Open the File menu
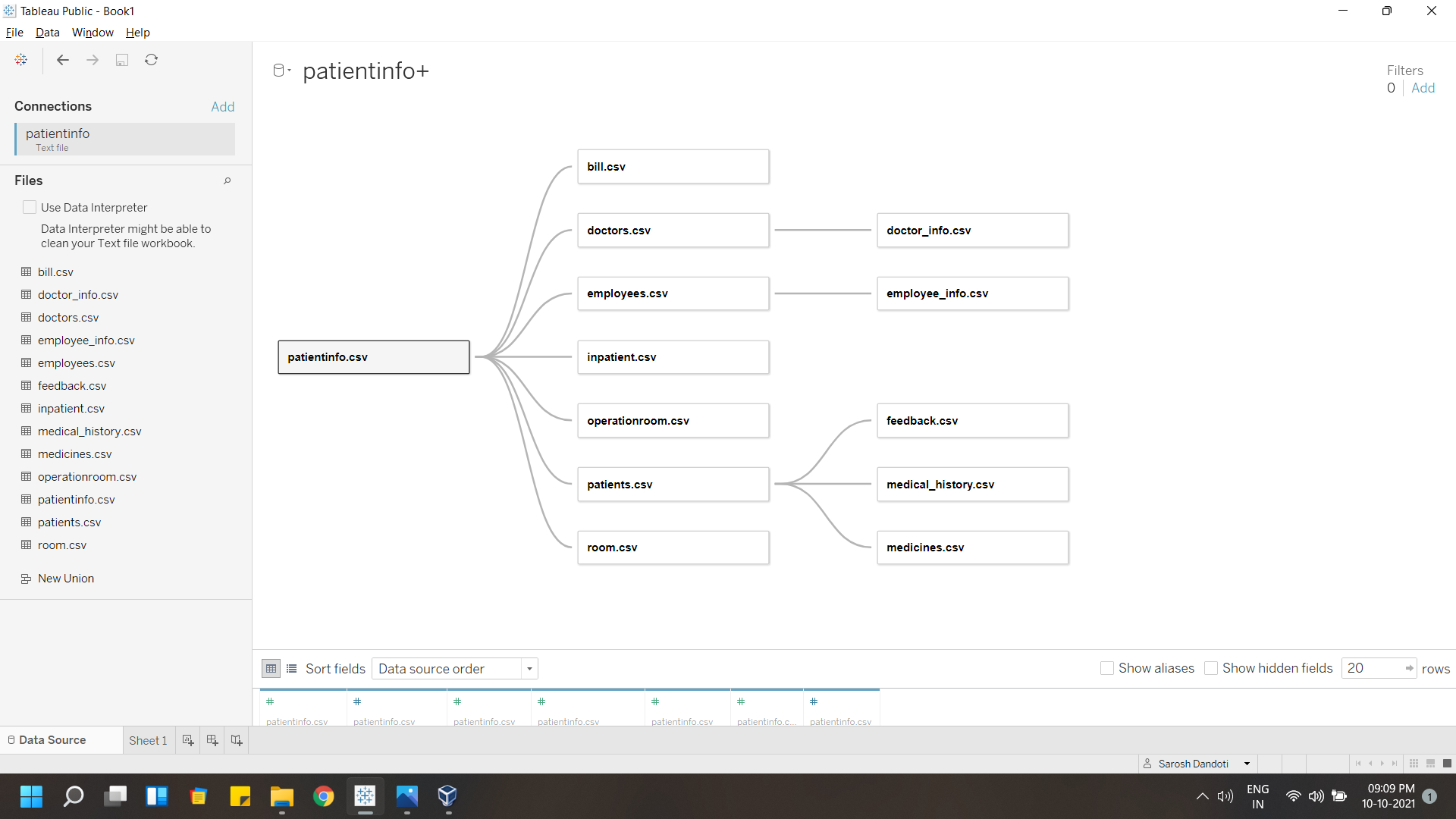This screenshot has height=819, width=1456. pyautogui.click(x=14, y=33)
